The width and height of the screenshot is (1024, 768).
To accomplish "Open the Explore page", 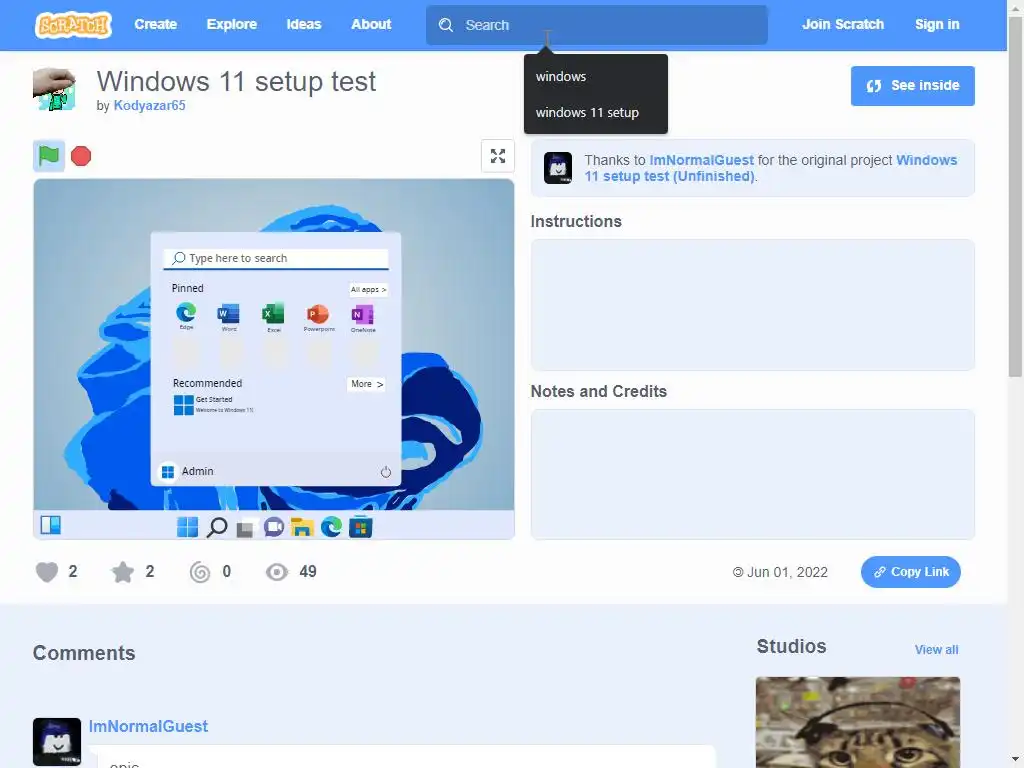I will (x=232, y=24).
